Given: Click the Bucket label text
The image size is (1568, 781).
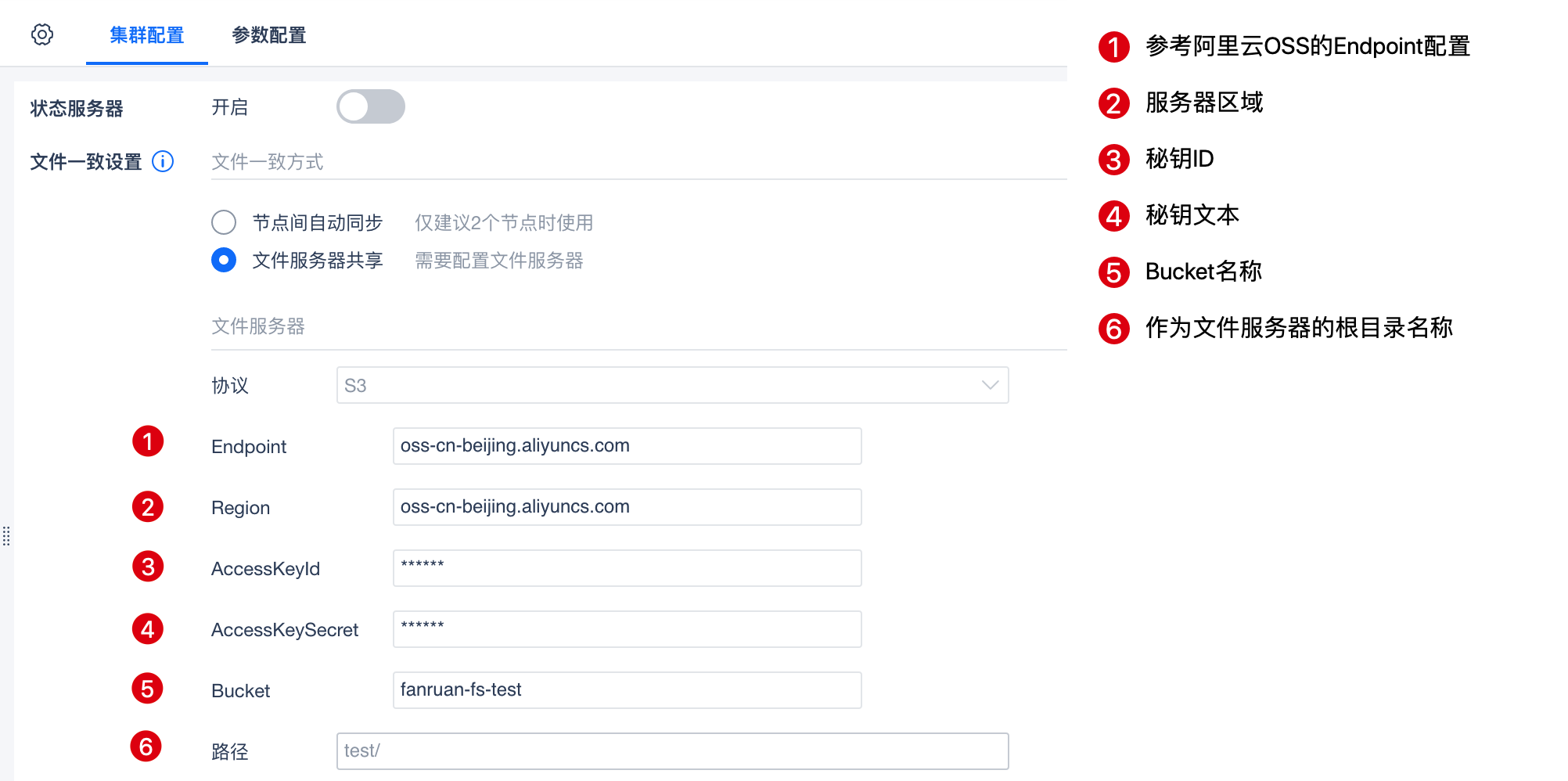Looking at the screenshot, I should pos(240,691).
